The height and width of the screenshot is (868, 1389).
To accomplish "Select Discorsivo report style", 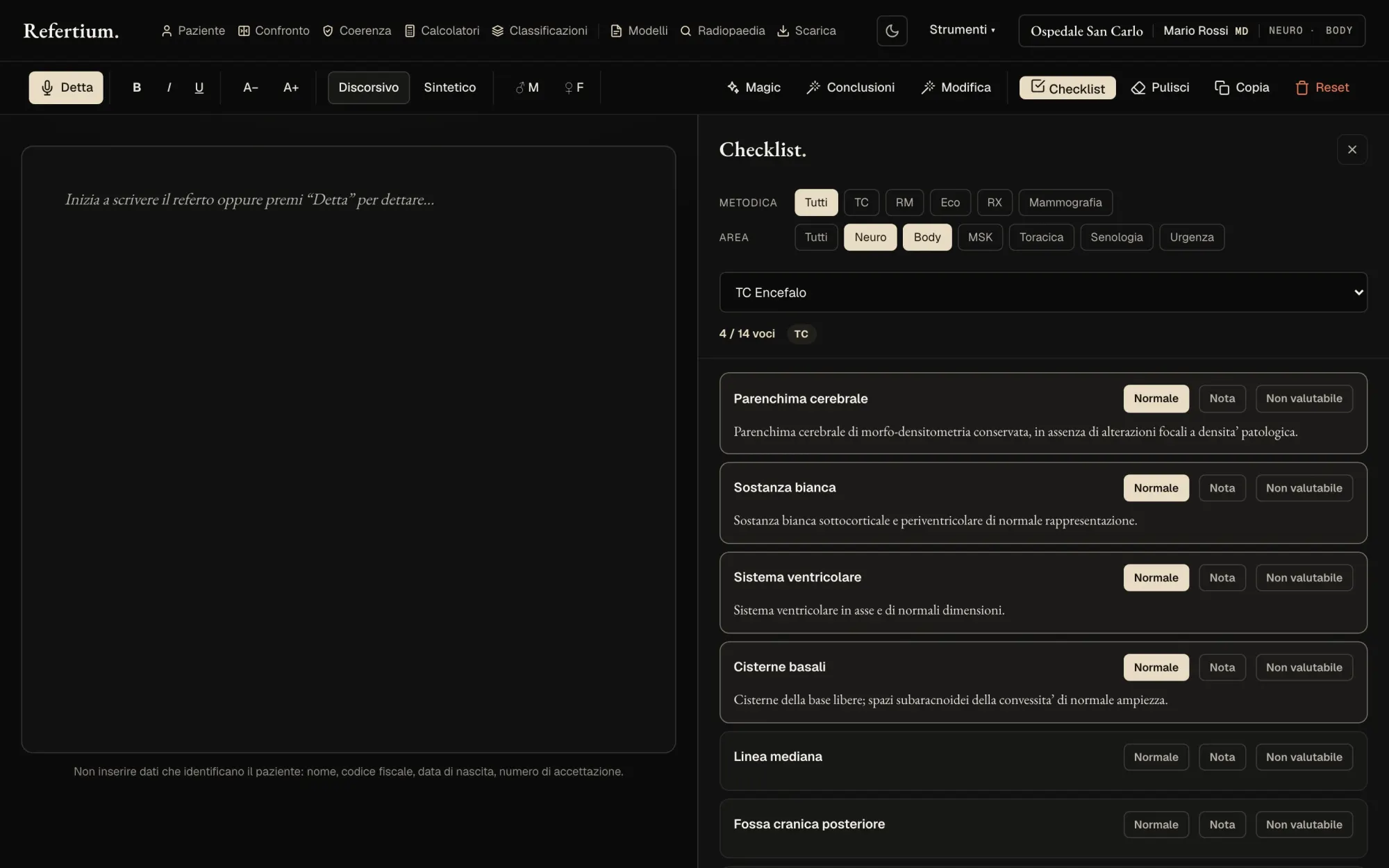I will point(369,87).
